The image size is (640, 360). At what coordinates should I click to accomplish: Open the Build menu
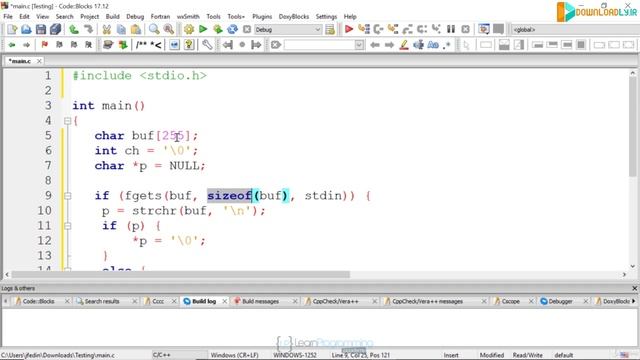coord(113,17)
